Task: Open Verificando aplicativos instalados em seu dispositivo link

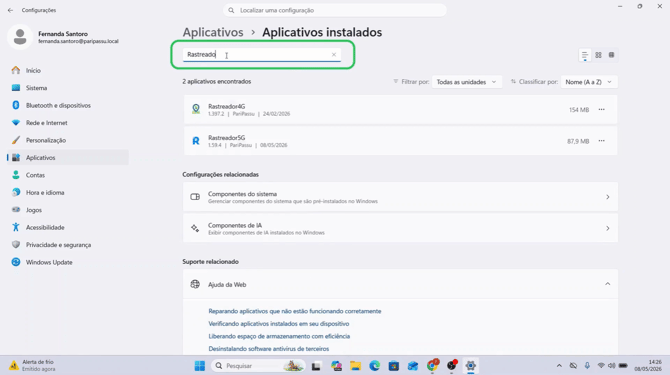Action: [279, 324]
